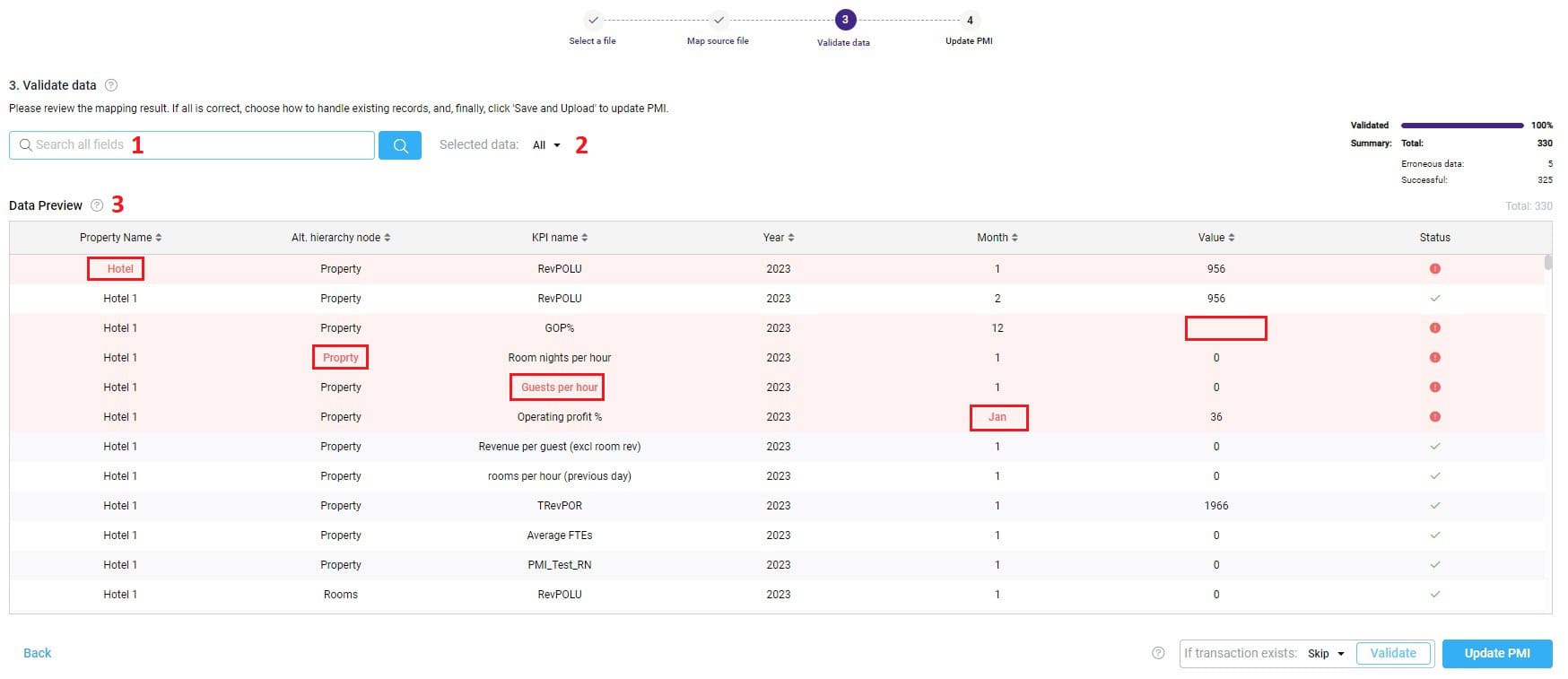Click the Validate button
This screenshot has height=679, width=1568.
[1392, 653]
